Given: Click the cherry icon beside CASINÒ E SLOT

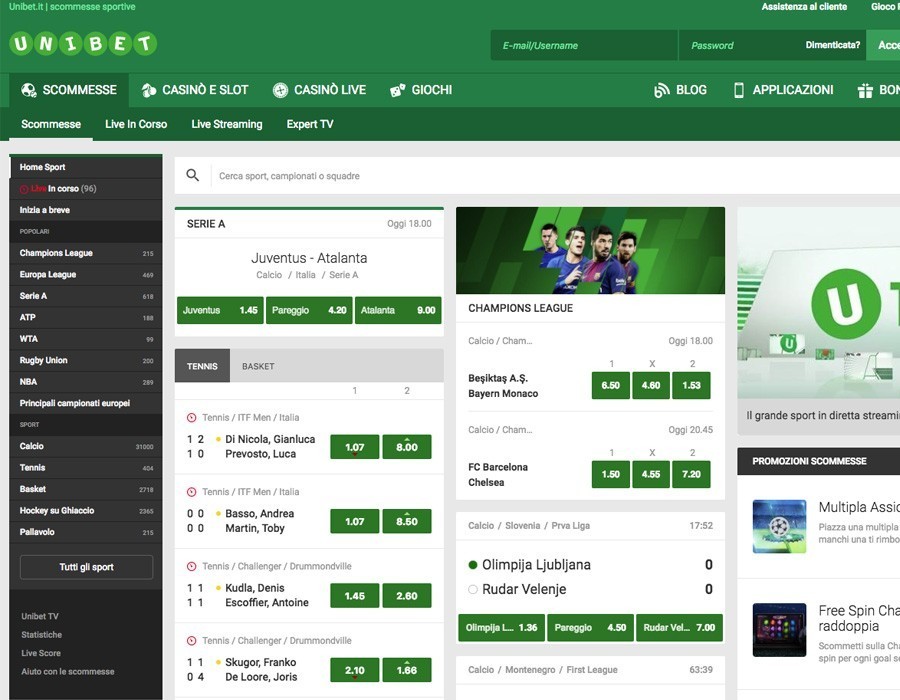Looking at the screenshot, I should click(149, 90).
